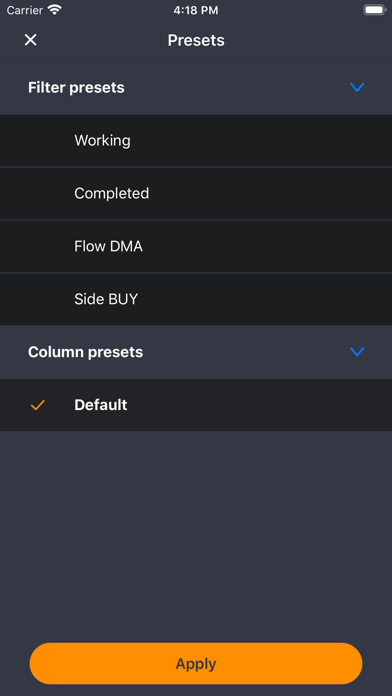Choose the Flow DMA filter preset
Image resolution: width=392 pixels, height=696 pixels.
pyautogui.click(x=196, y=246)
